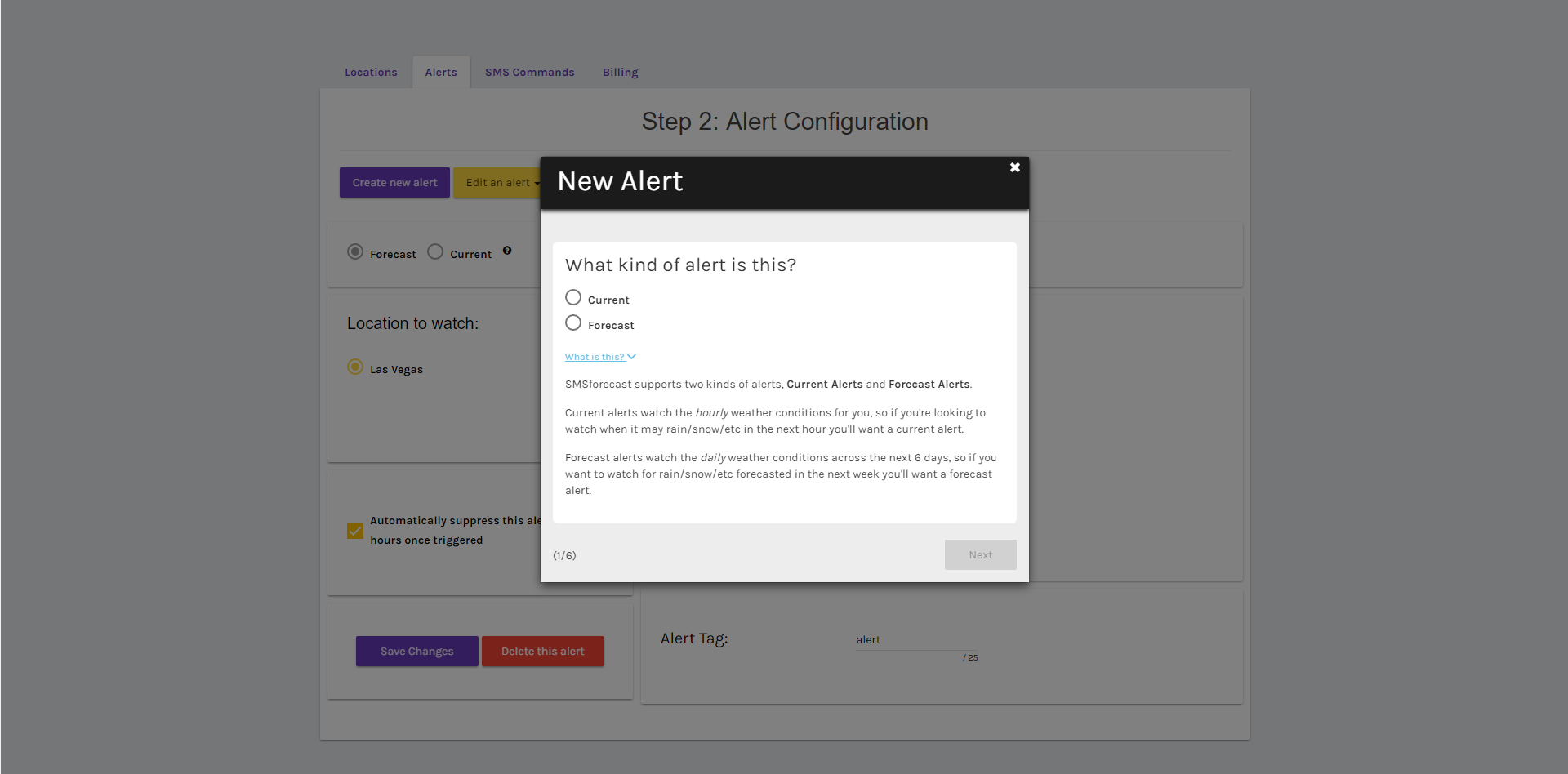Collapse the 'What is this?' explanation
The height and width of the screenshot is (774, 1568).
coord(600,357)
